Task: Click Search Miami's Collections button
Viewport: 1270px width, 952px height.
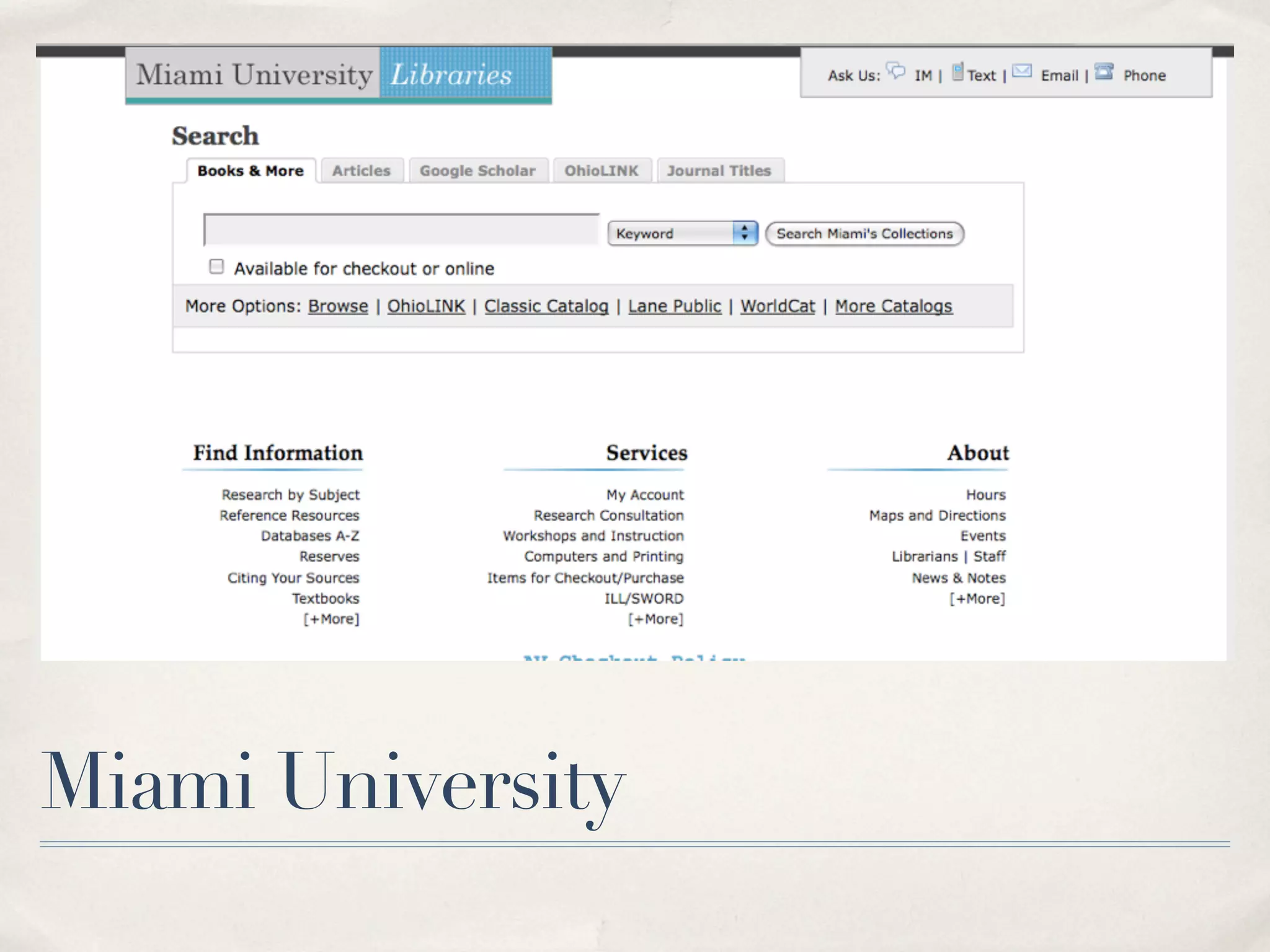Action: click(864, 234)
